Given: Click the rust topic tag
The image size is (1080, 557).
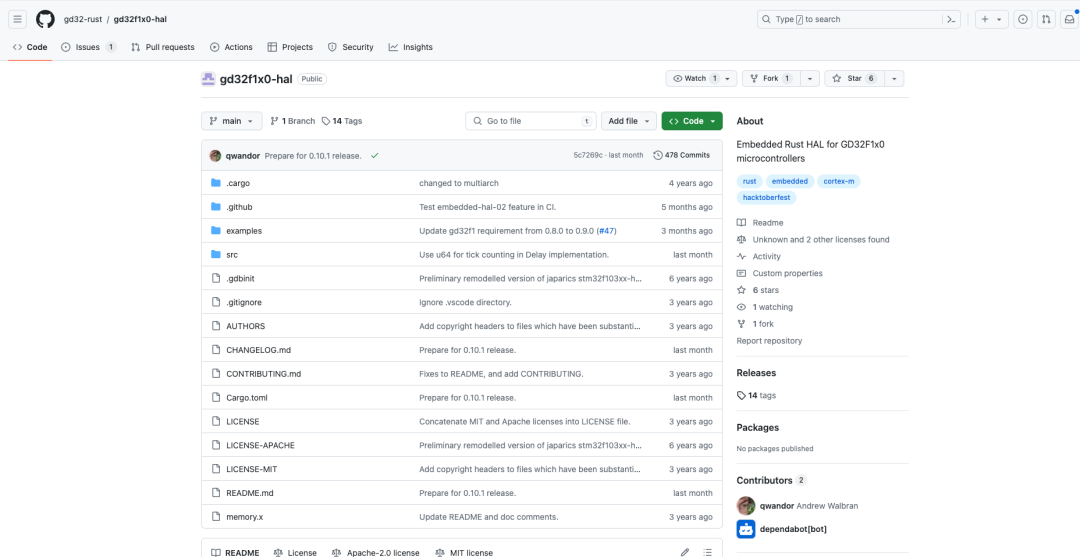Looking at the screenshot, I should 749,181.
